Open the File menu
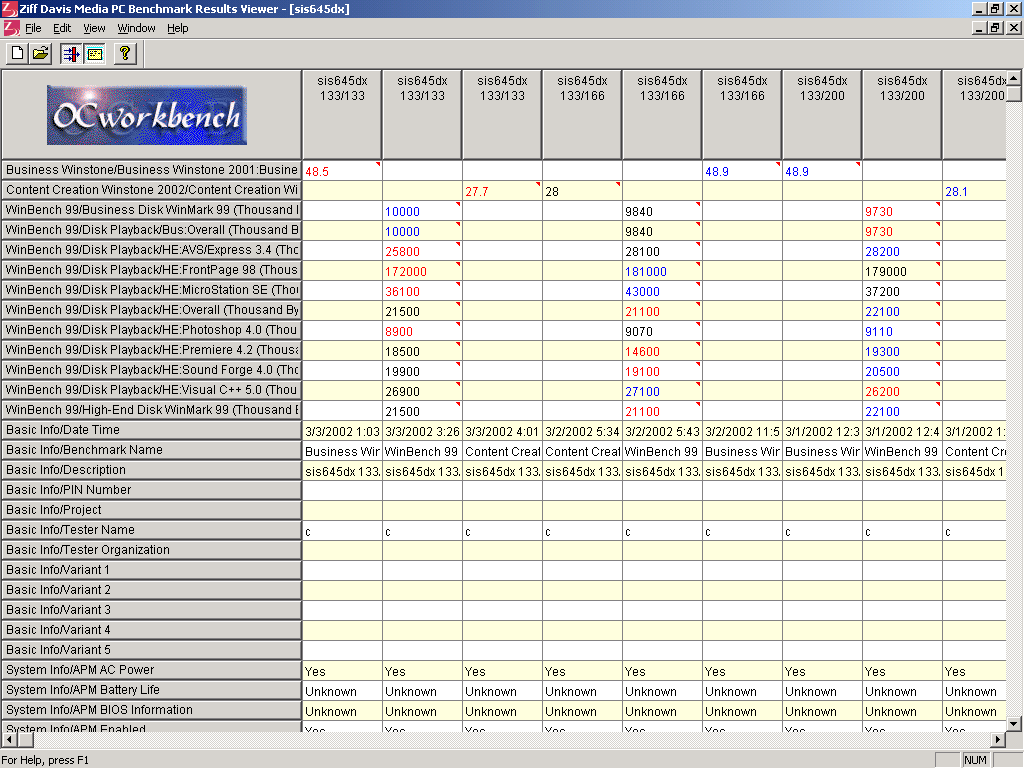This screenshot has width=1024, height=768. [x=33, y=28]
